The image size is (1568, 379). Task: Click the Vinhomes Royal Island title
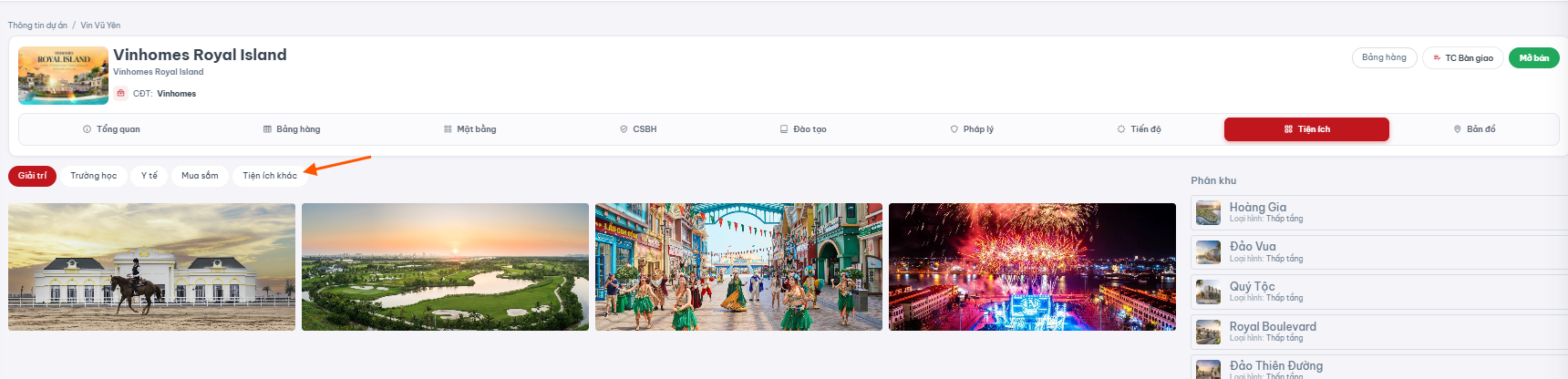click(x=200, y=55)
